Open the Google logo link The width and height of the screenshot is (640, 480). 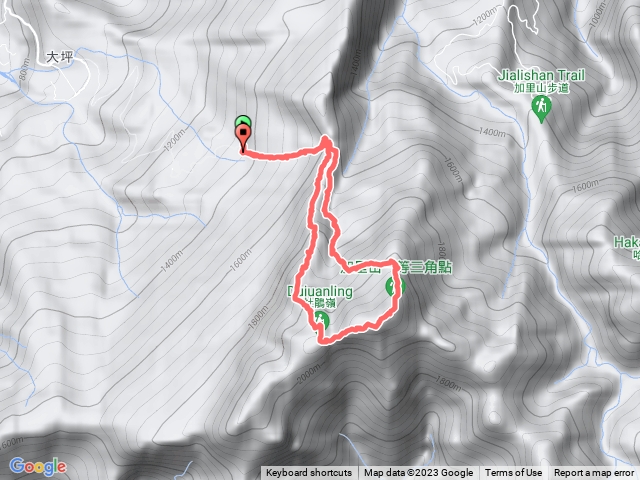[x=38, y=466]
